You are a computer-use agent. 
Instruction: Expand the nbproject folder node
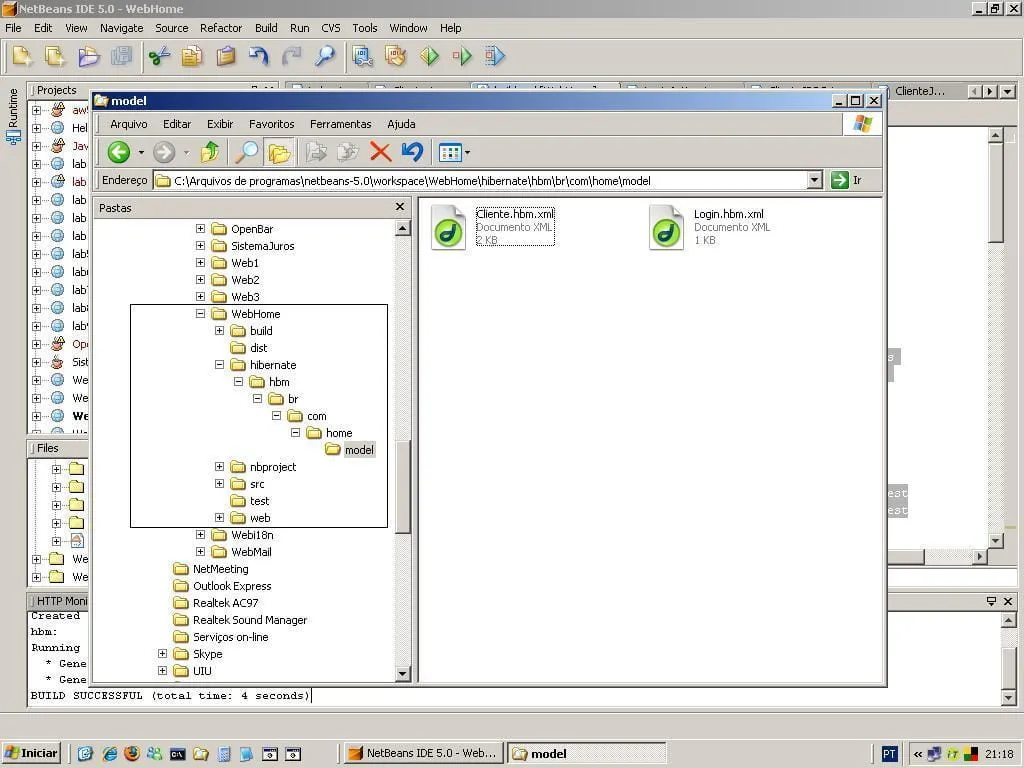click(x=219, y=467)
